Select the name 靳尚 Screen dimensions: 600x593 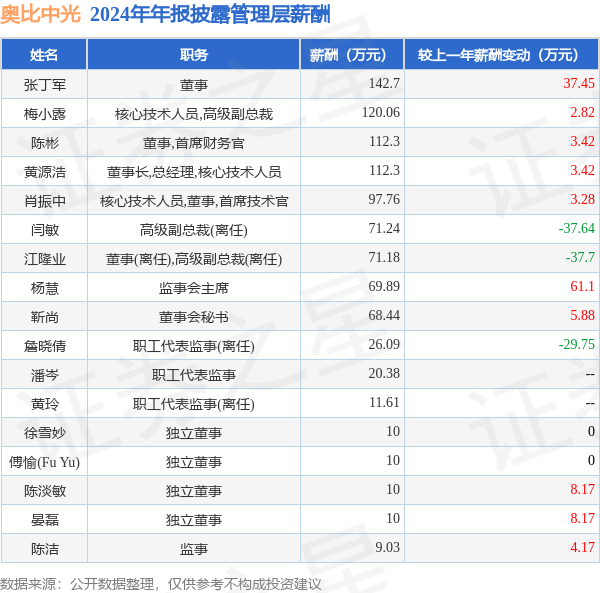click(x=45, y=317)
